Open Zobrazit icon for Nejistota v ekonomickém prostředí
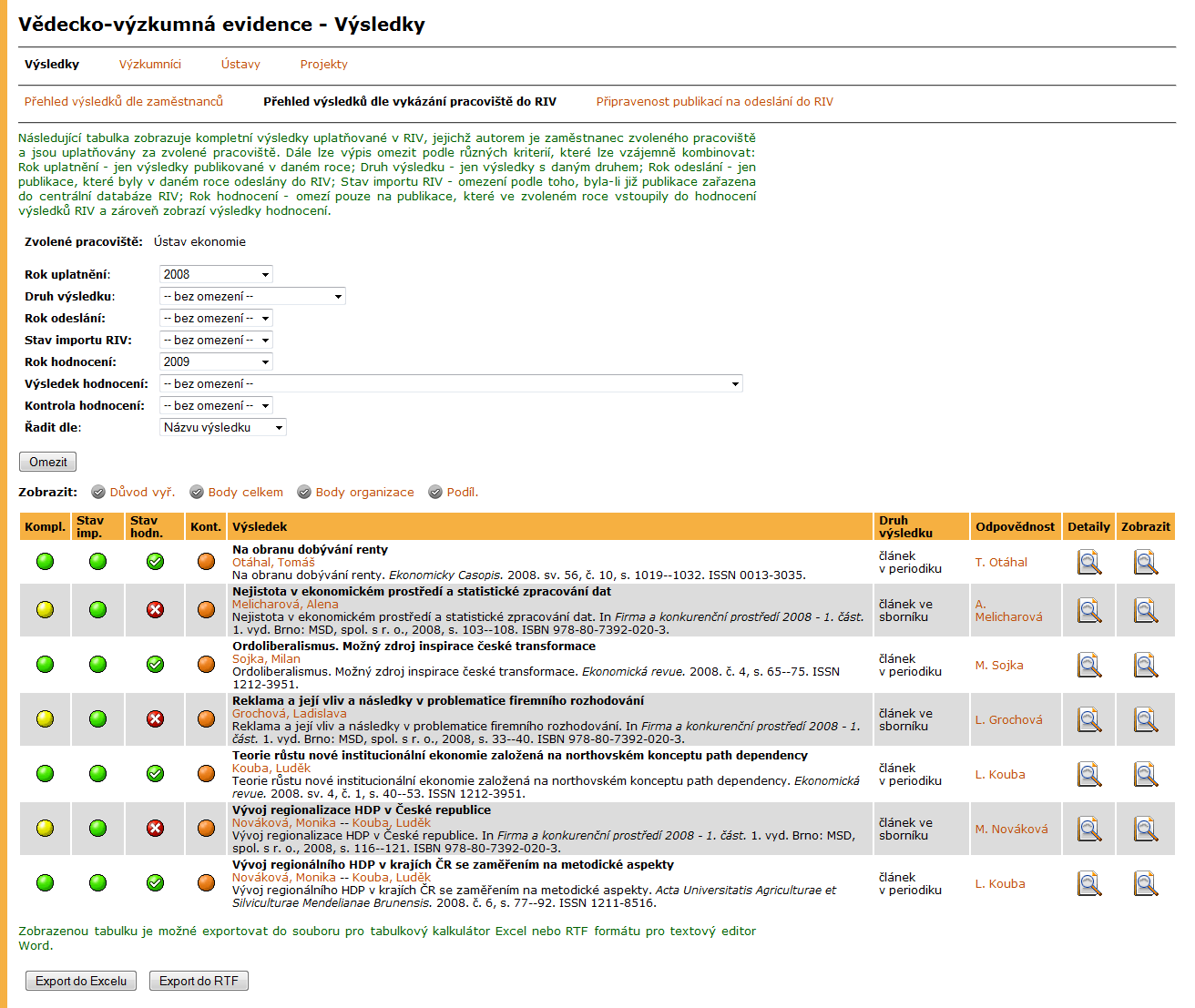Screen dimensions: 1195x1008 click(x=1146, y=610)
